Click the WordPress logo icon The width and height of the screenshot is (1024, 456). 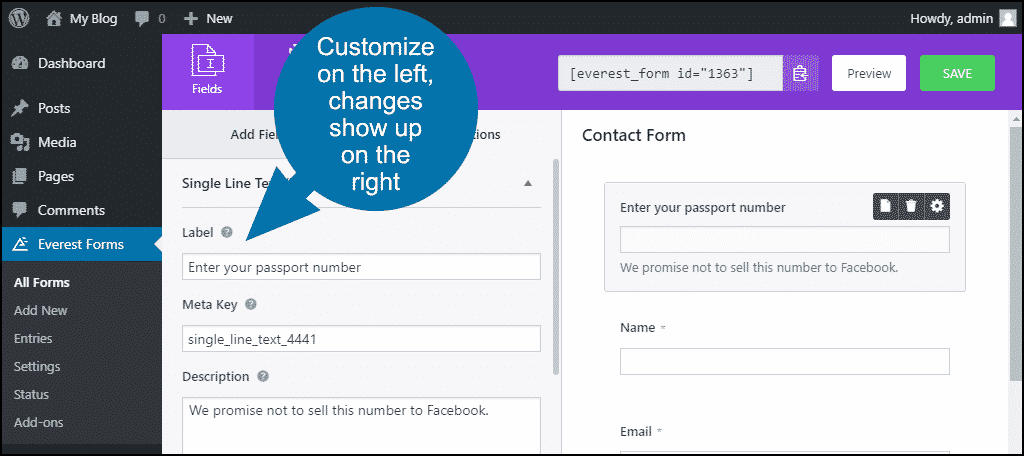pos(19,18)
